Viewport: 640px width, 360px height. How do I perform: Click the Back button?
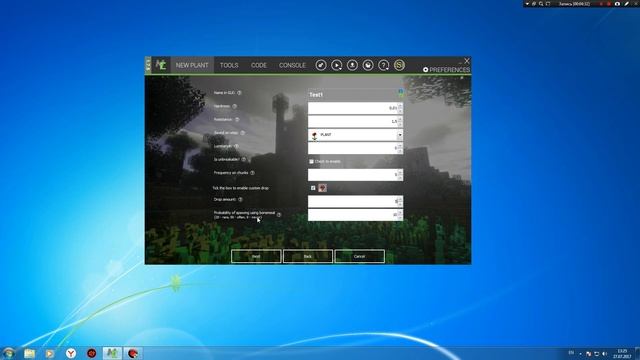(308, 256)
